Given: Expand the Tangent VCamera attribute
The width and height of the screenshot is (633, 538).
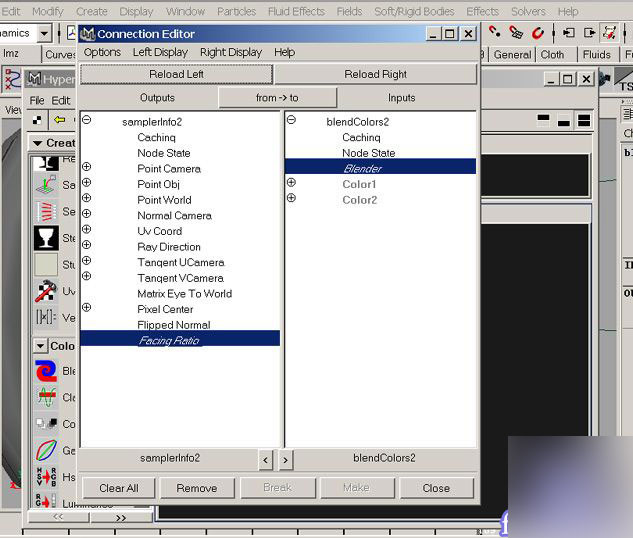Looking at the screenshot, I should tap(86, 276).
